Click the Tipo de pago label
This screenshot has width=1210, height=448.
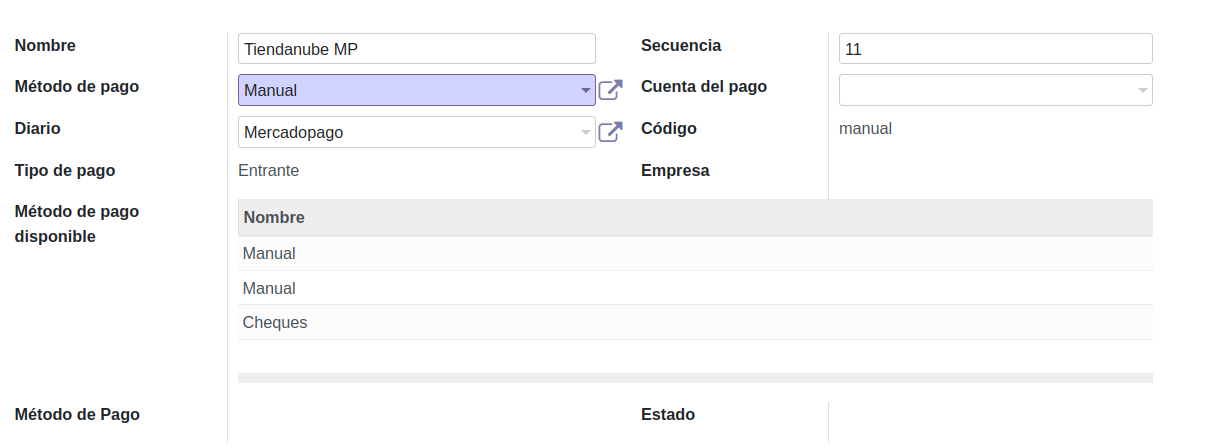(x=65, y=170)
